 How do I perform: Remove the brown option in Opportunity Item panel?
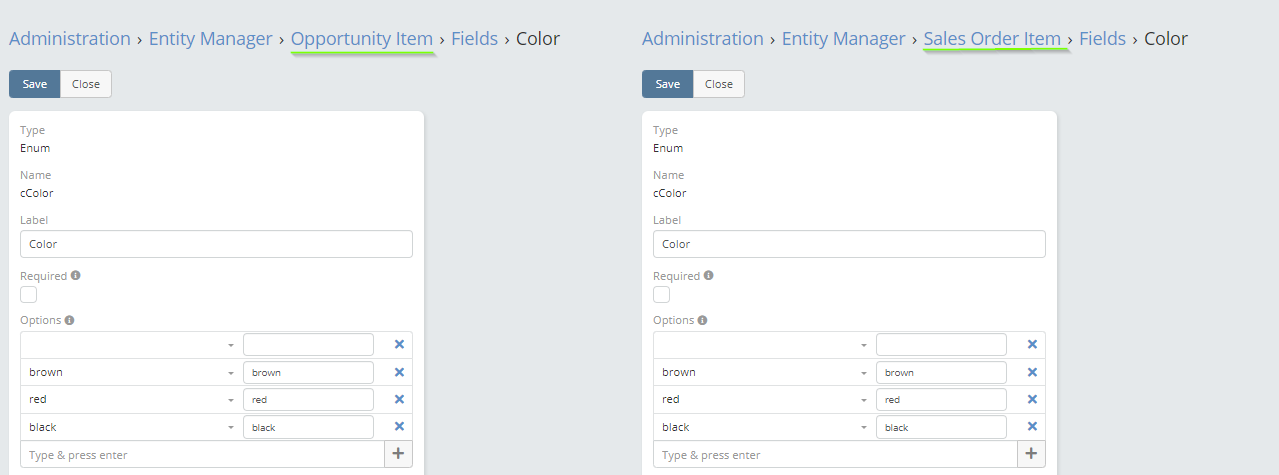coord(399,372)
